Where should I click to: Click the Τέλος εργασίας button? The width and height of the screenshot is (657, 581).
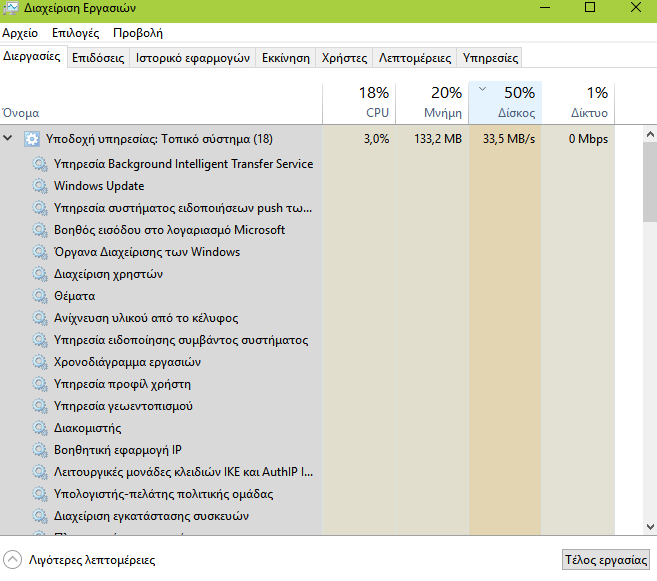click(606, 560)
